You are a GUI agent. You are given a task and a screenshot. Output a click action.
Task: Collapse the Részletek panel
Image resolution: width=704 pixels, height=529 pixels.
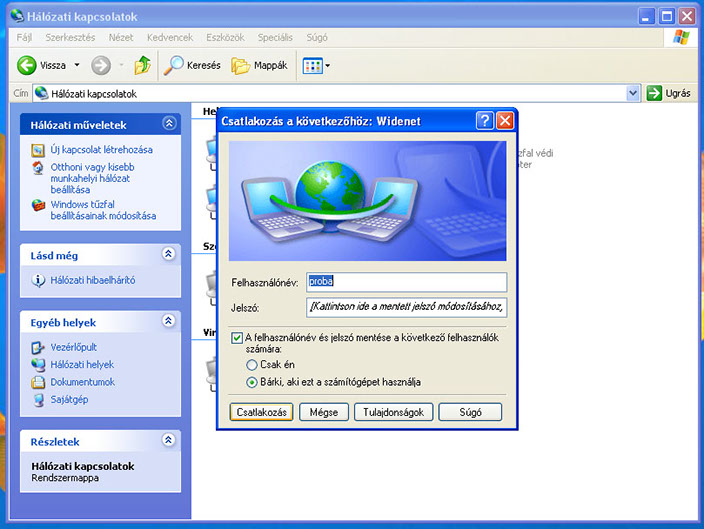[x=168, y=440]
